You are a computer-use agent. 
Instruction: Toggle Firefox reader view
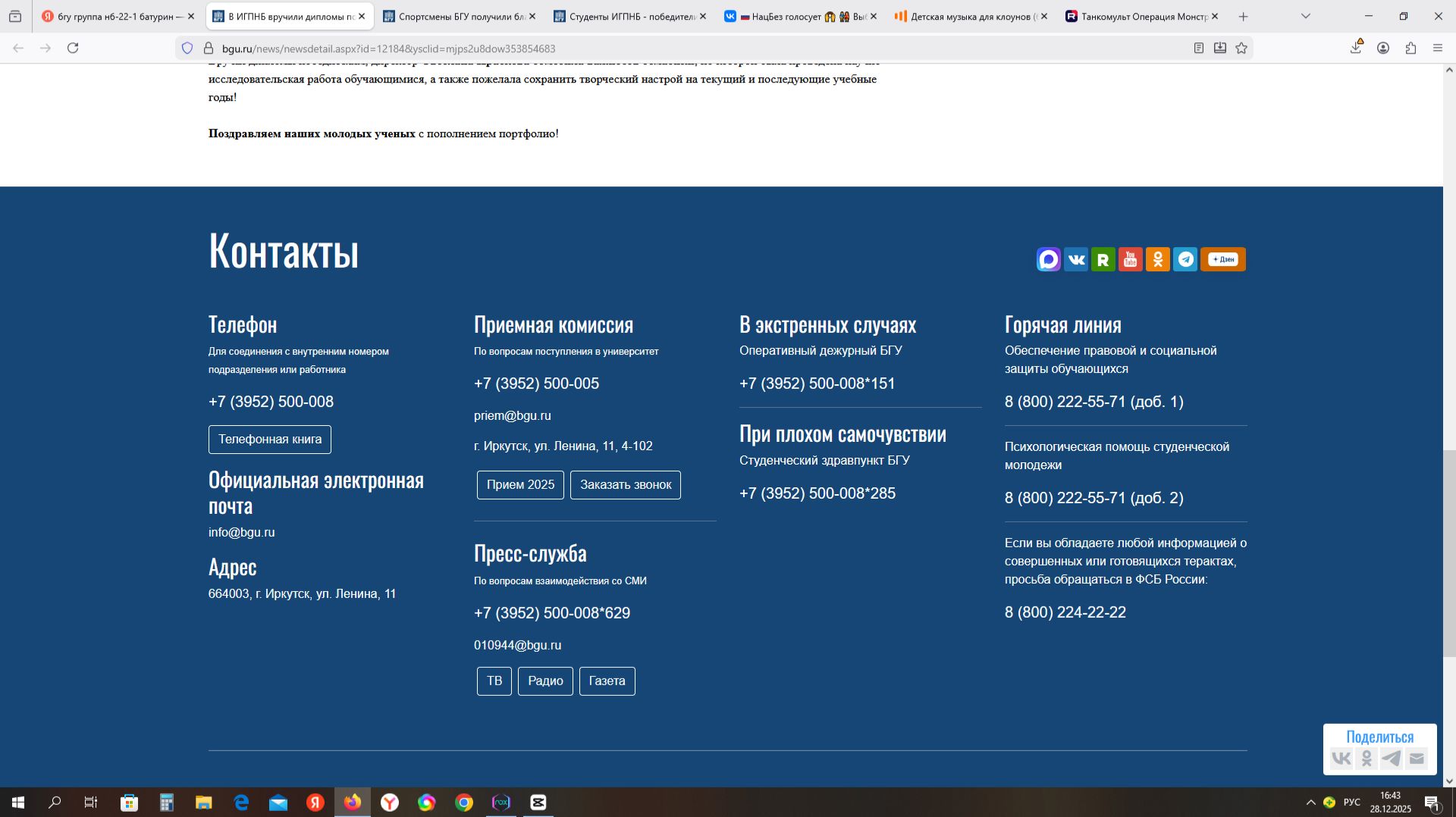(1198, 48)
